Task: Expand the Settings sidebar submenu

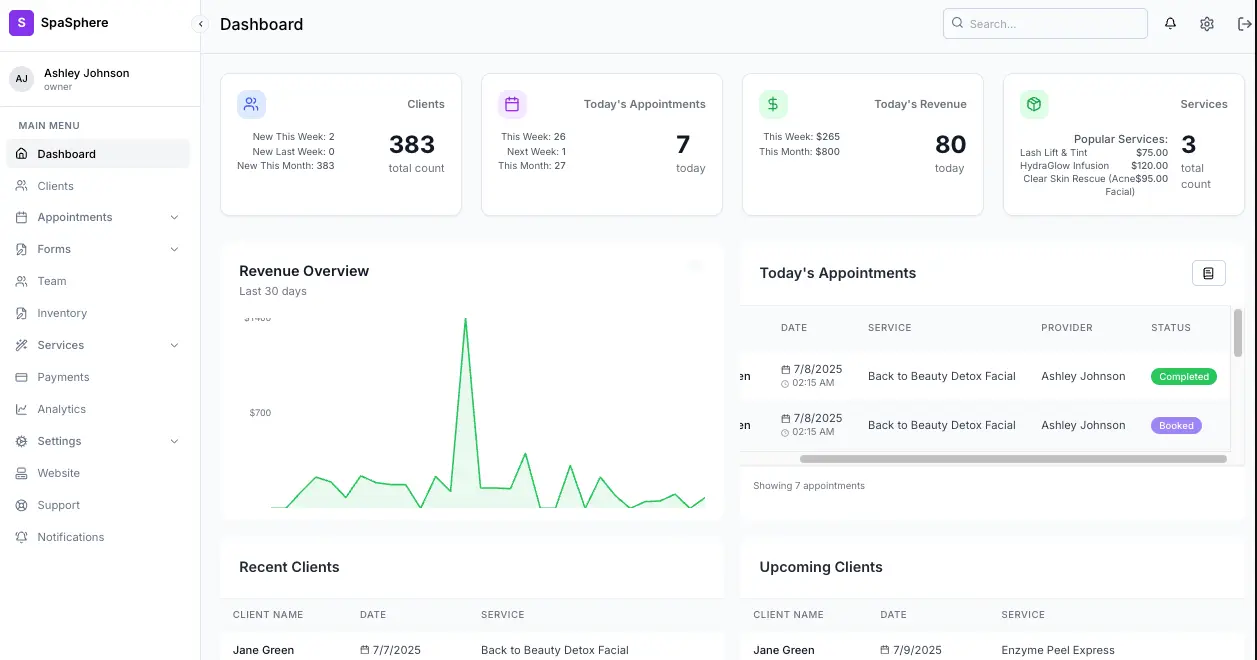Action: (x=174, y=441)
